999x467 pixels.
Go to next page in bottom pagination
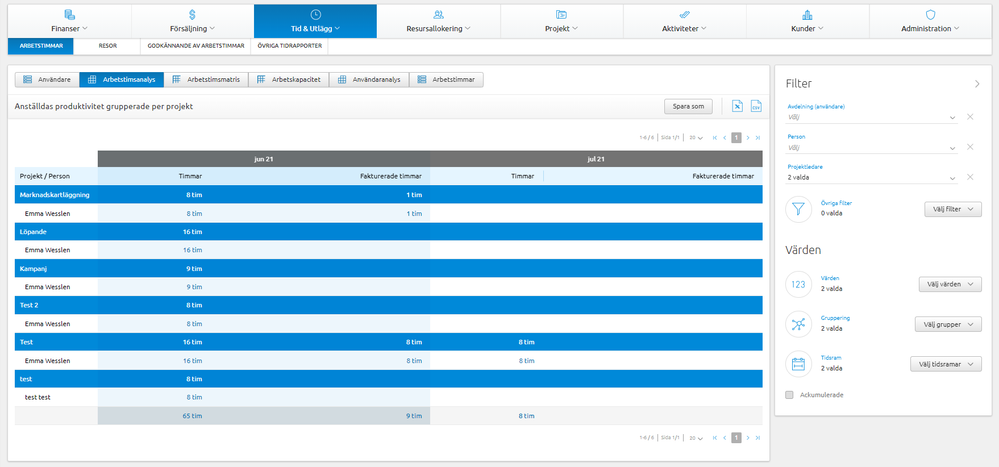point(748,438)
